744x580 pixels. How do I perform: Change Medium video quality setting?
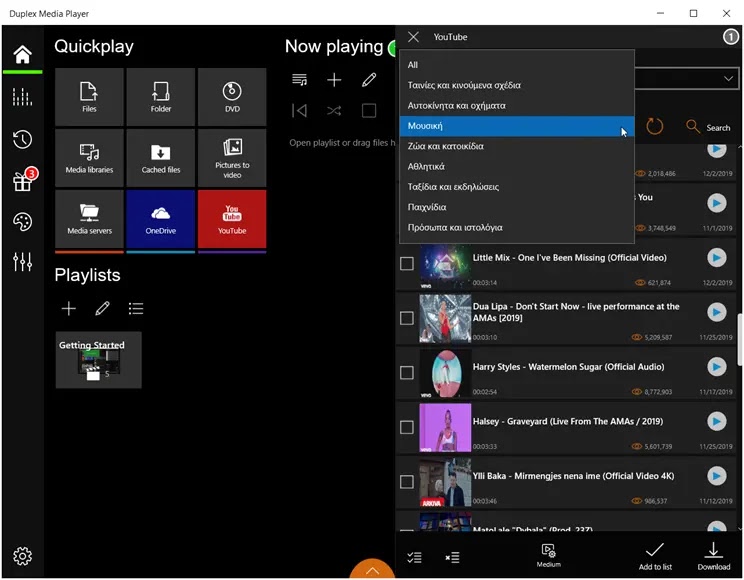coord(549,555)
